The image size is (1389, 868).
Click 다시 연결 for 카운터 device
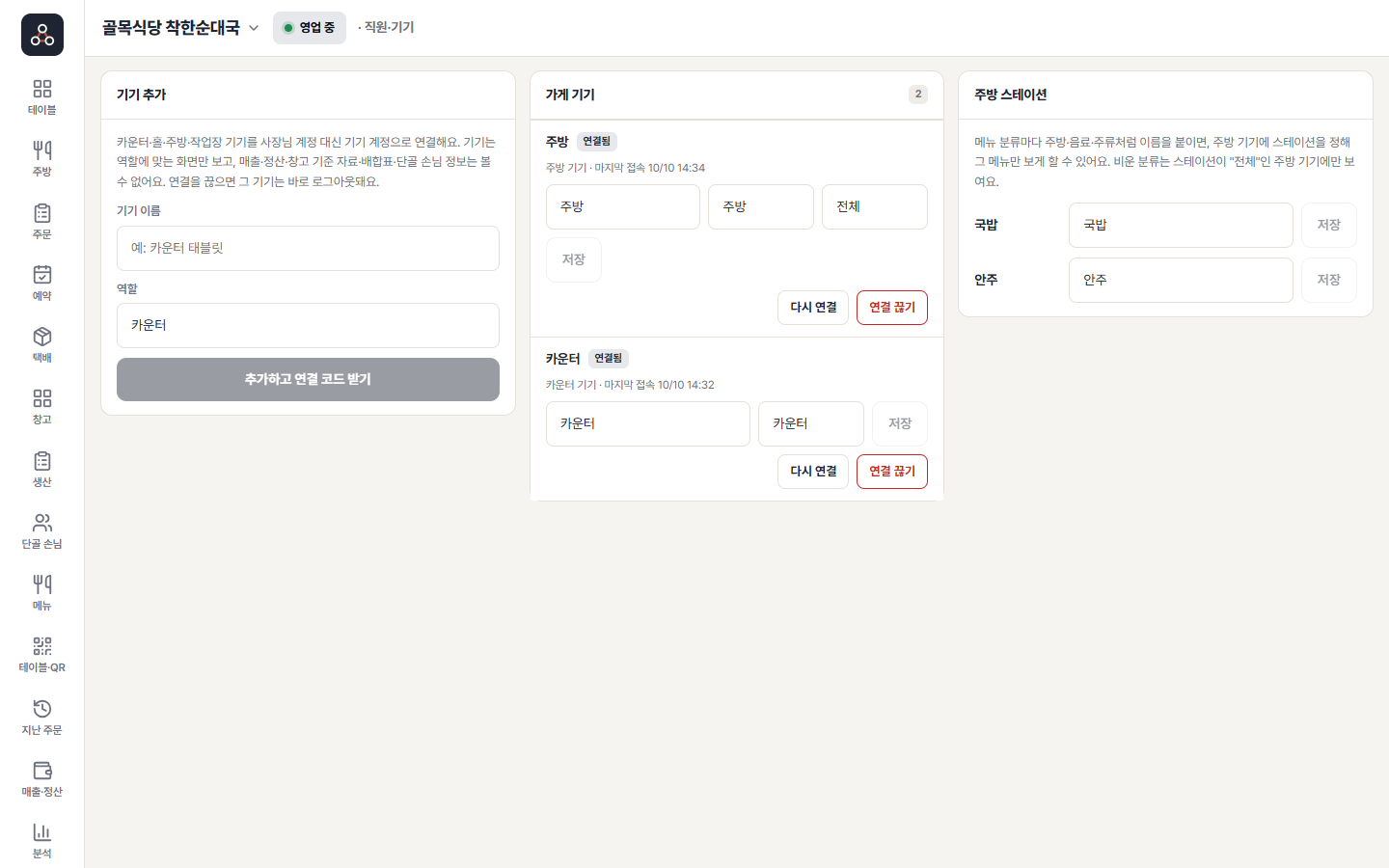[x=813, y=472]
